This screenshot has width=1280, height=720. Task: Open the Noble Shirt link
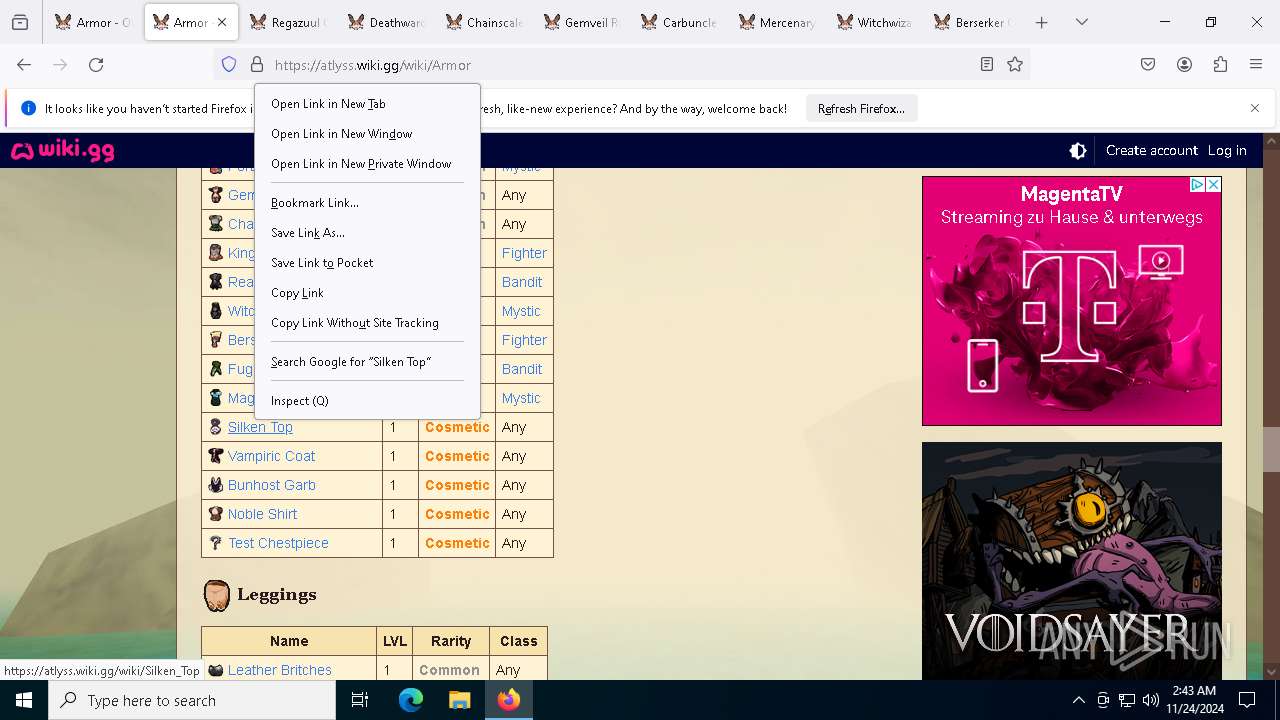pyautogui.click(x=262, y=514)
